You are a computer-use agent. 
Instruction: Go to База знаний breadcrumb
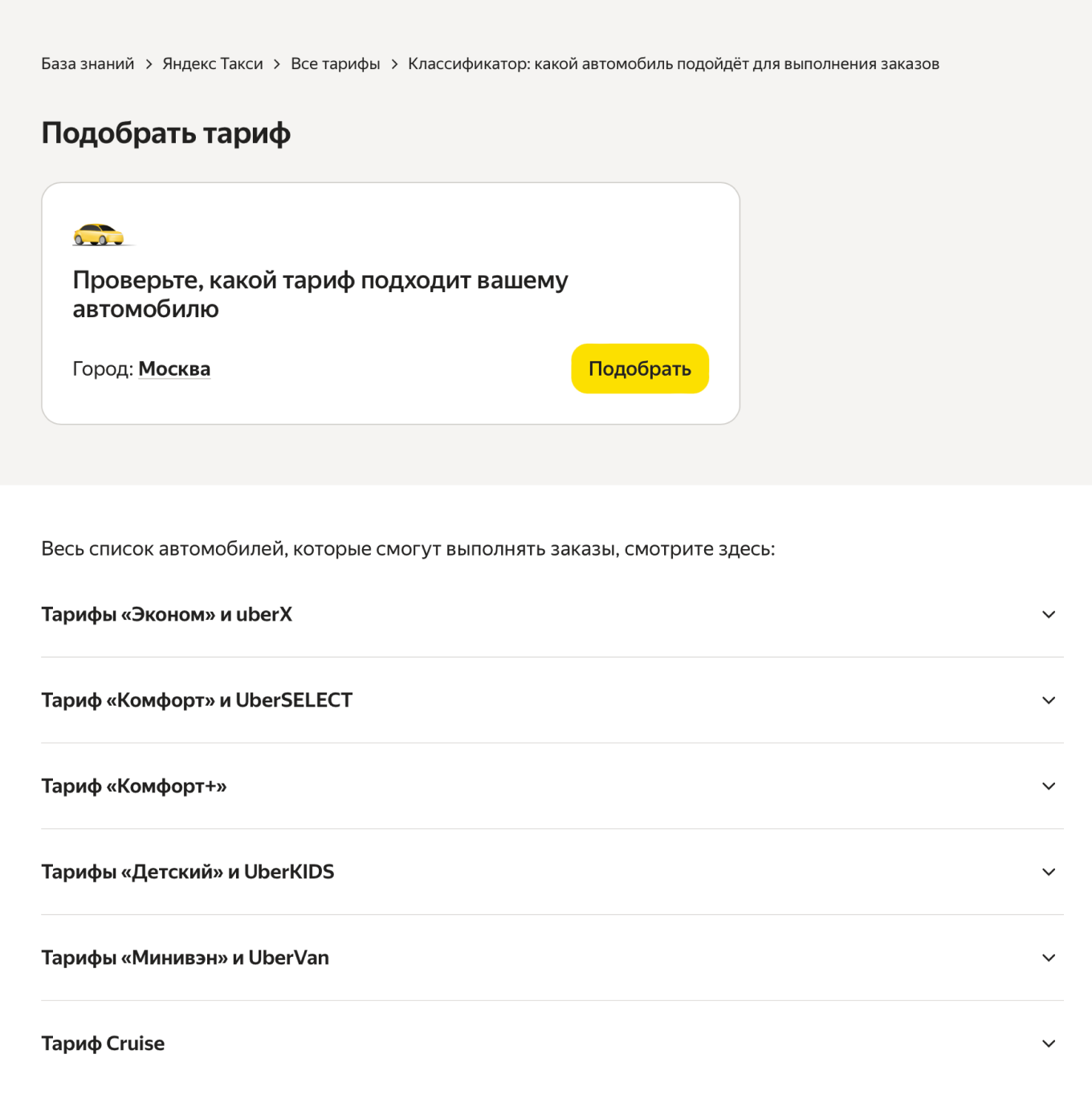coord(88,64)
